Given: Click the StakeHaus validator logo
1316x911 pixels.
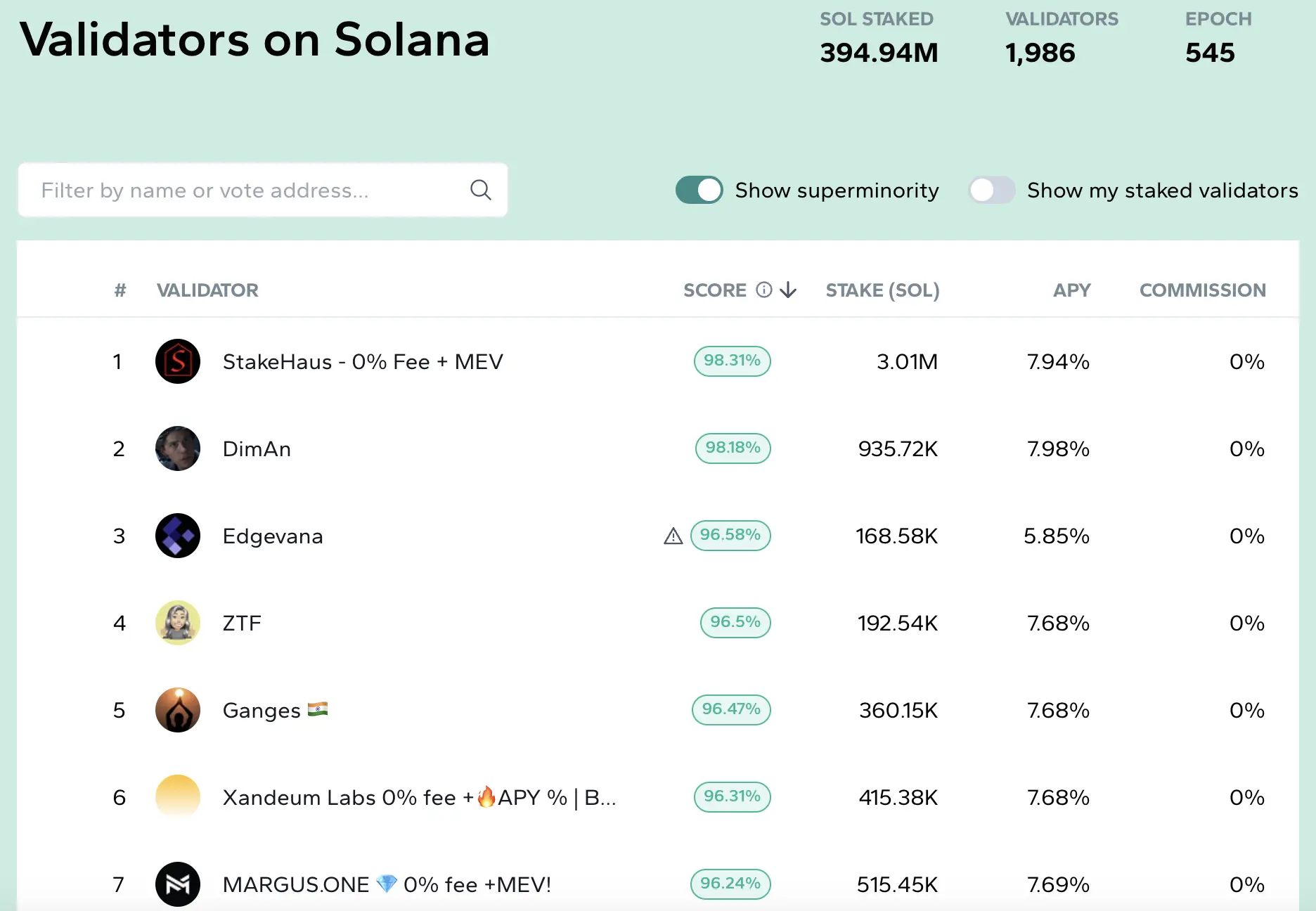Looking at the screenshot, I should (177, 361).
